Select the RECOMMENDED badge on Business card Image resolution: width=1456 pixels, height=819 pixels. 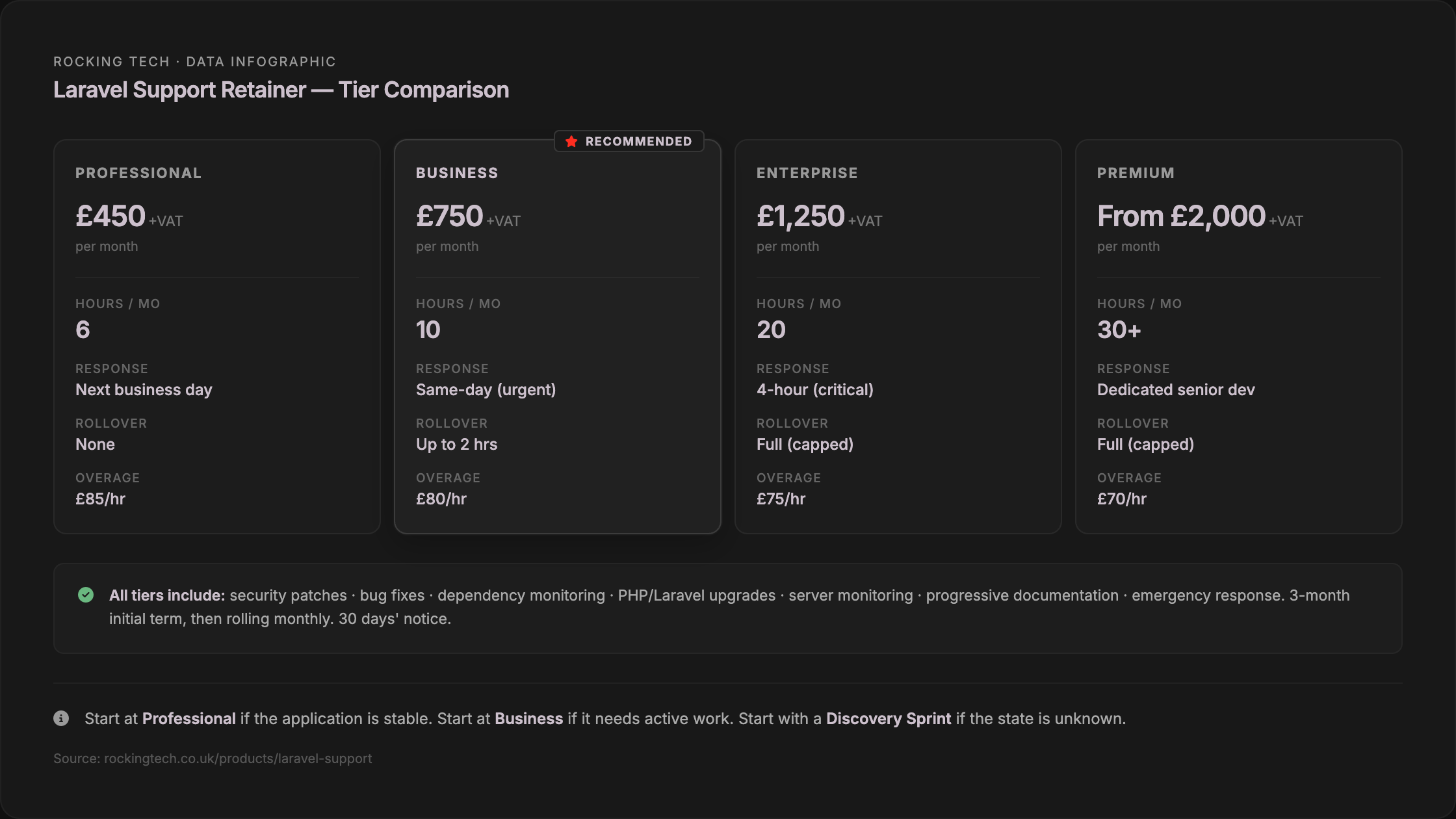629,141
